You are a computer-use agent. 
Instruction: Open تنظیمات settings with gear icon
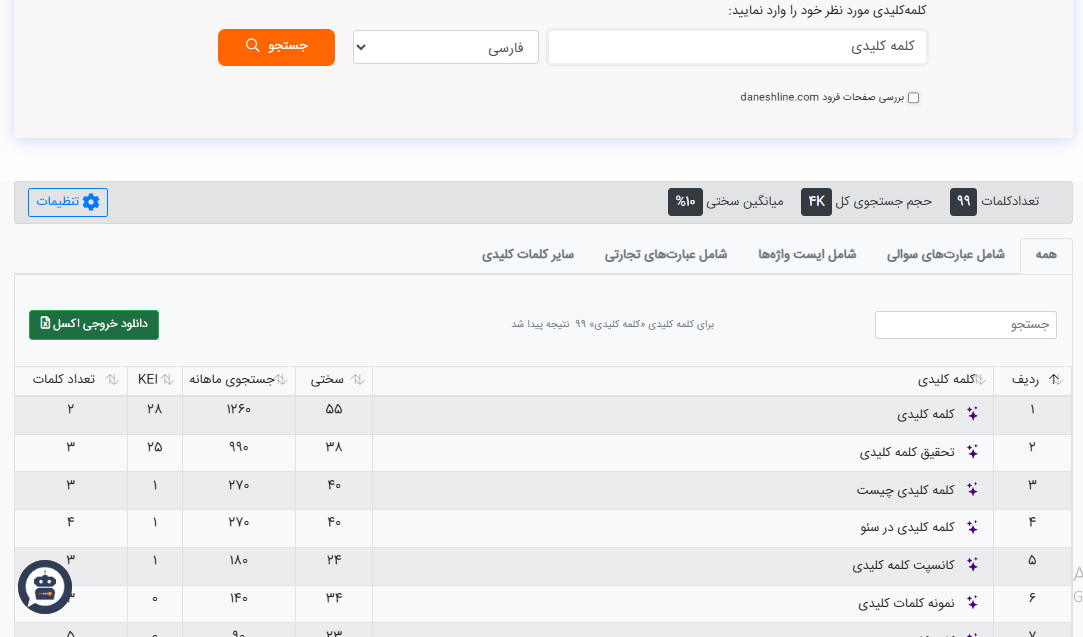pyautogui.click(x=68, y=202)
